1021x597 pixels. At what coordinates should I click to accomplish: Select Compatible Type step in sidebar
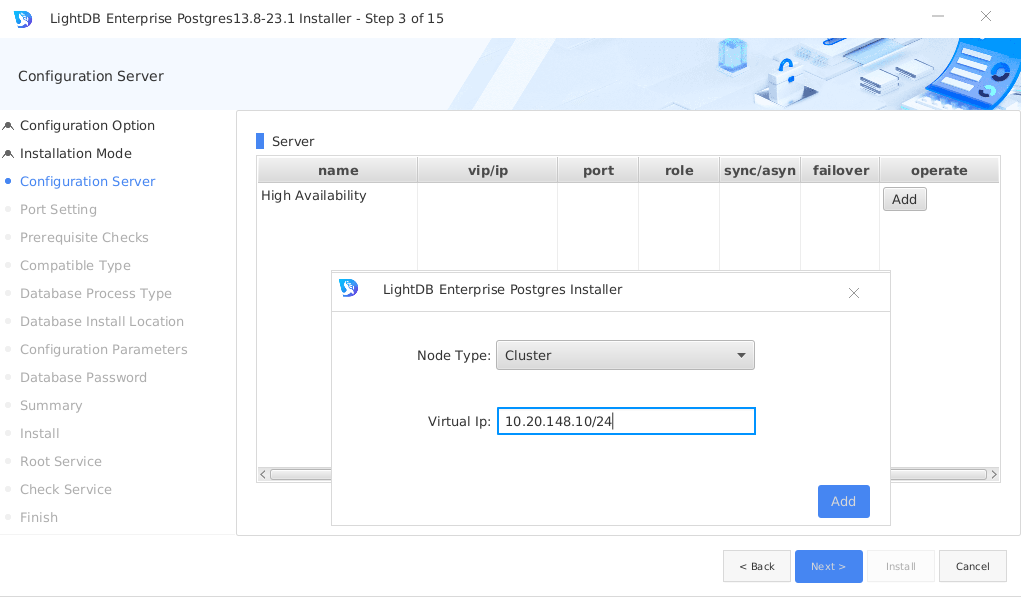point(75,266)
